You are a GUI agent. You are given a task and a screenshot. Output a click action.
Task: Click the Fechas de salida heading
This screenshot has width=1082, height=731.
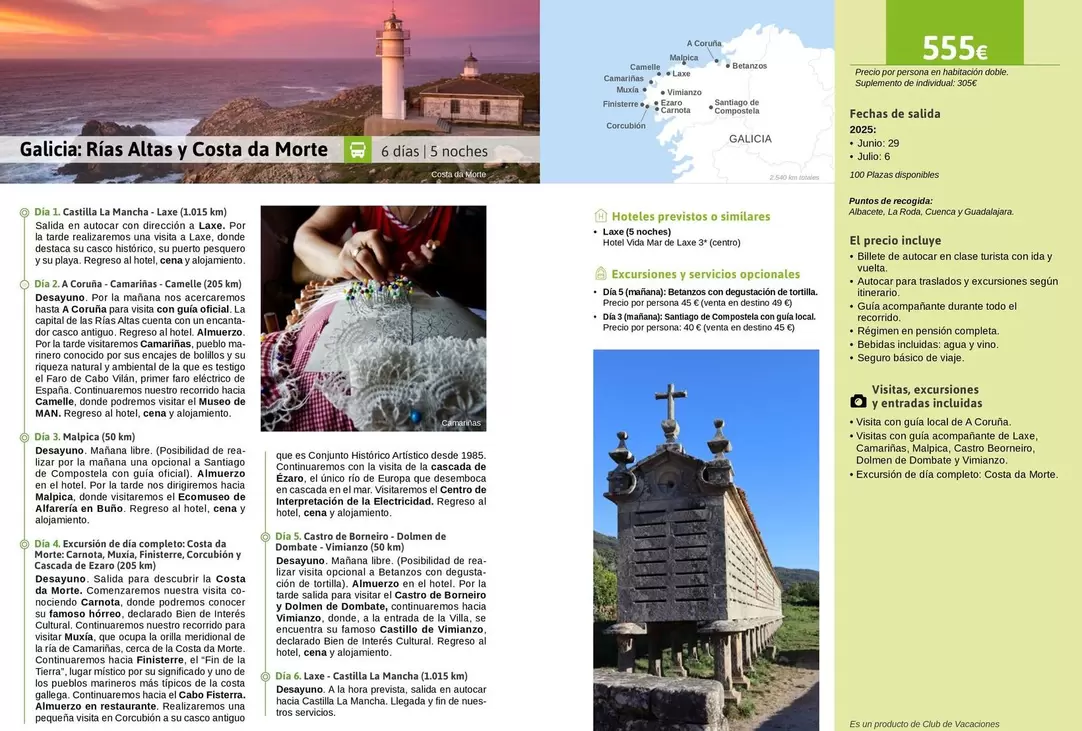coord(894,114)
